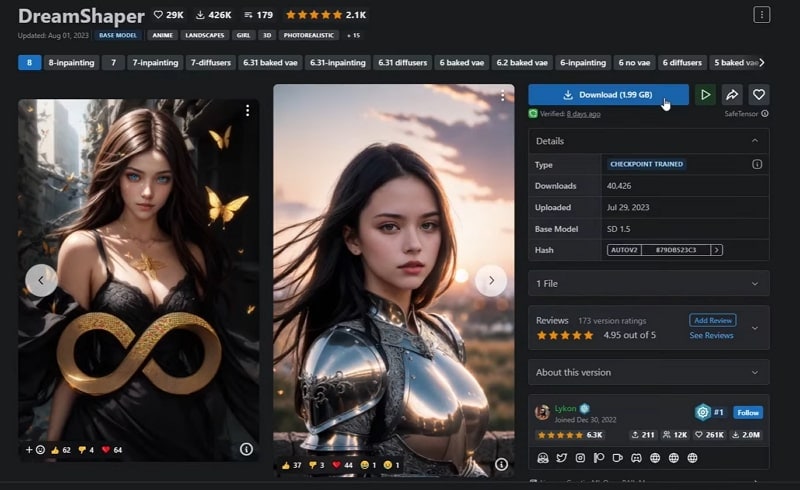Click the PHOTOREALISTIC tag
The image size is (800, 490).
click(309, 35)
